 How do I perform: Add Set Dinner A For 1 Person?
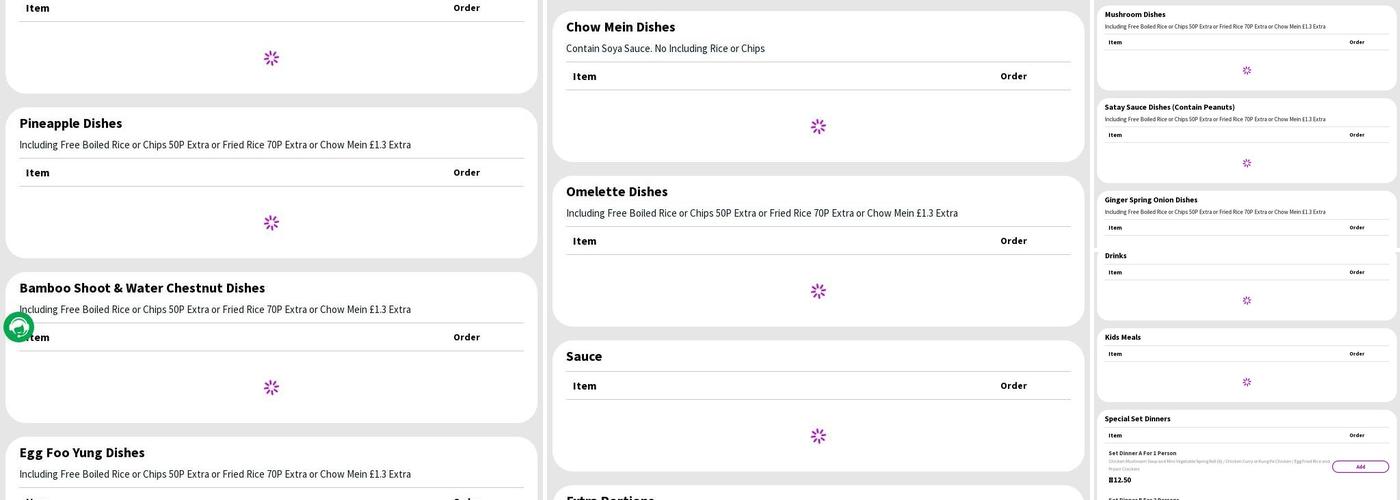pos(1360,467)
